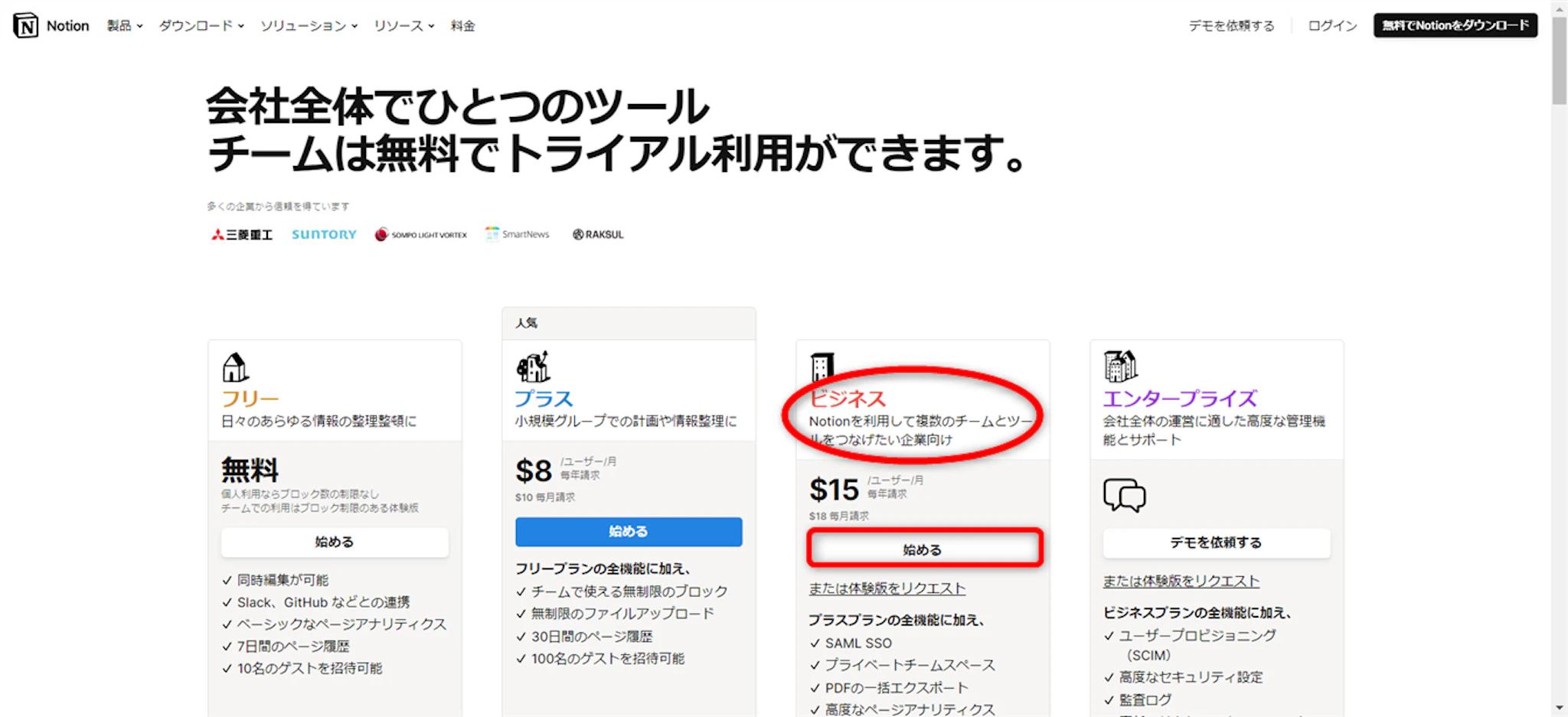The image size is (1568, 717).
Task: Go to the 料金 pricing page
Action: click(x=462, y=25)
